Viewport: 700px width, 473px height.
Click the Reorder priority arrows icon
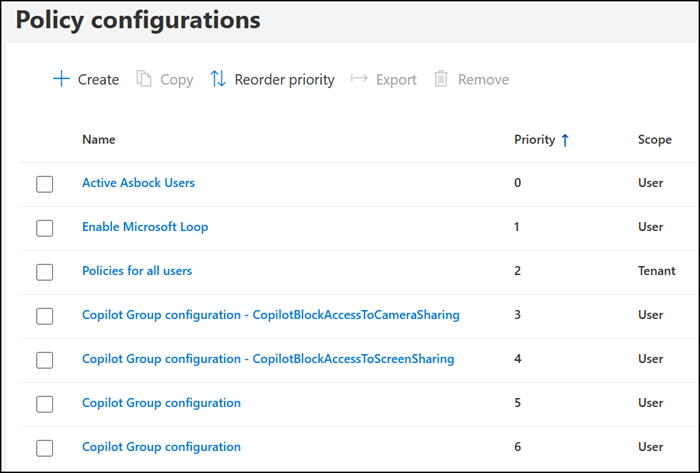coord(218,79)
